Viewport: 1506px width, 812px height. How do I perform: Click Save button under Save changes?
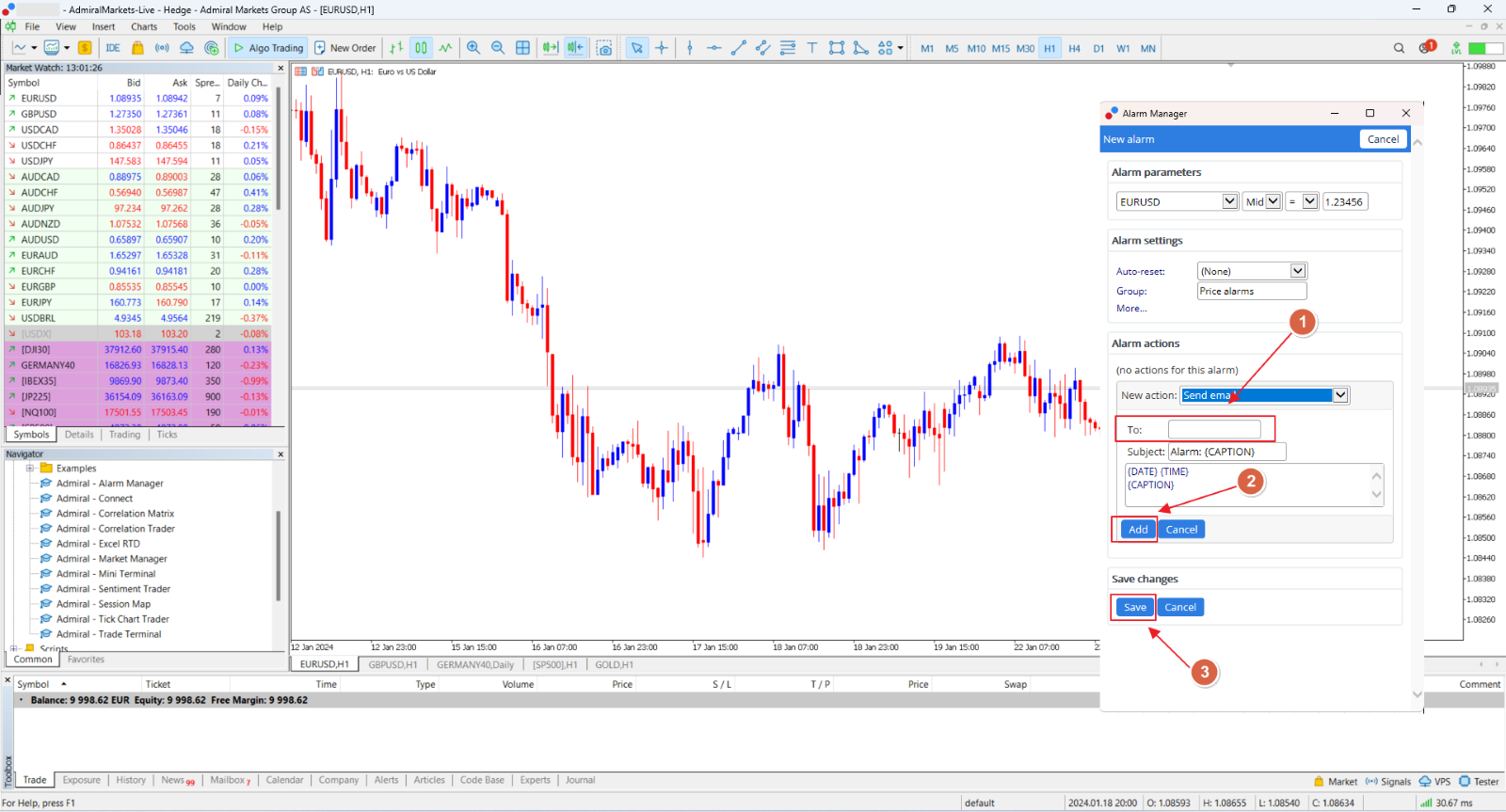coord(1135,608)
